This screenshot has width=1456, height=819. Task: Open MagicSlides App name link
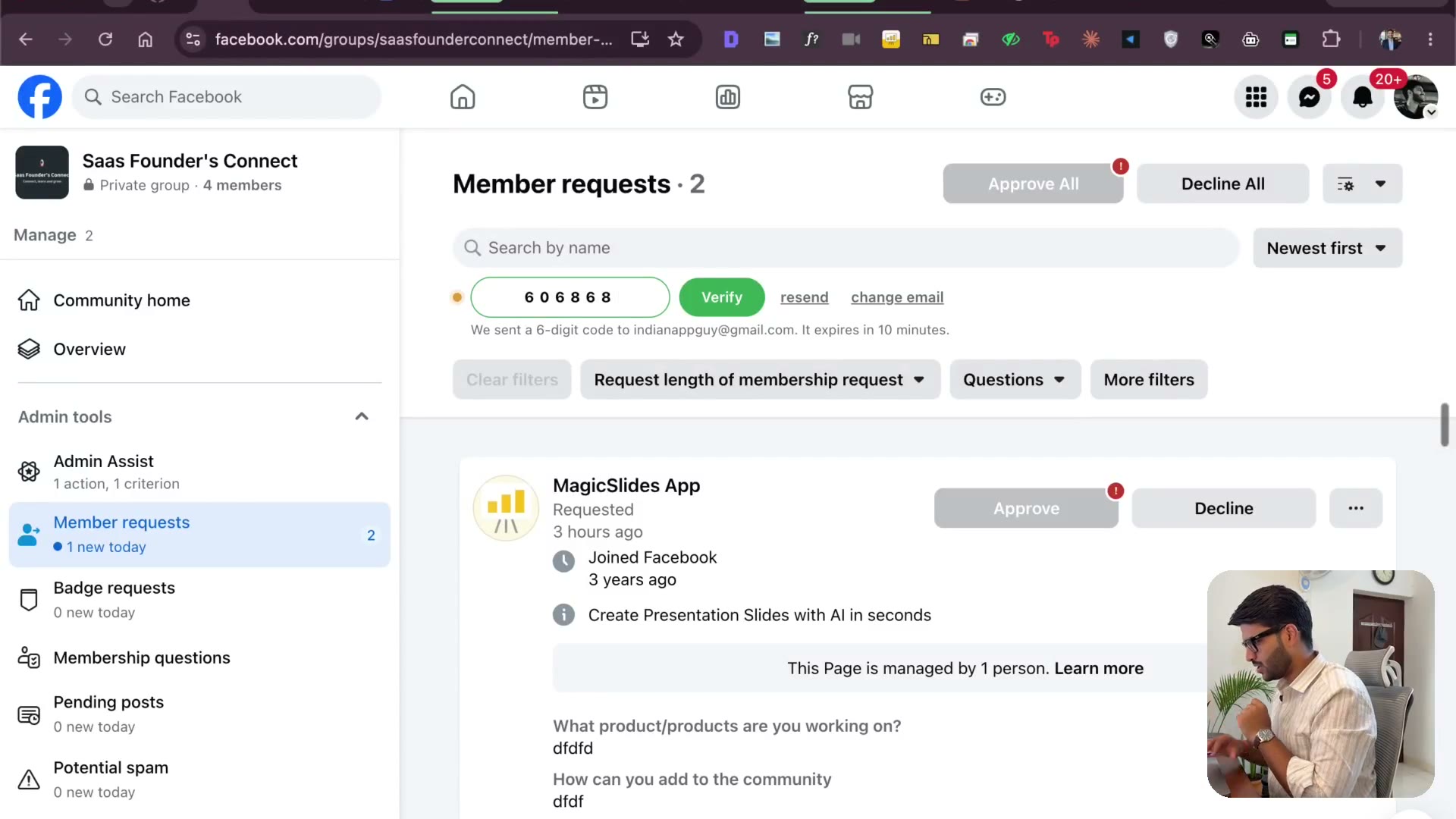[626, 485]
